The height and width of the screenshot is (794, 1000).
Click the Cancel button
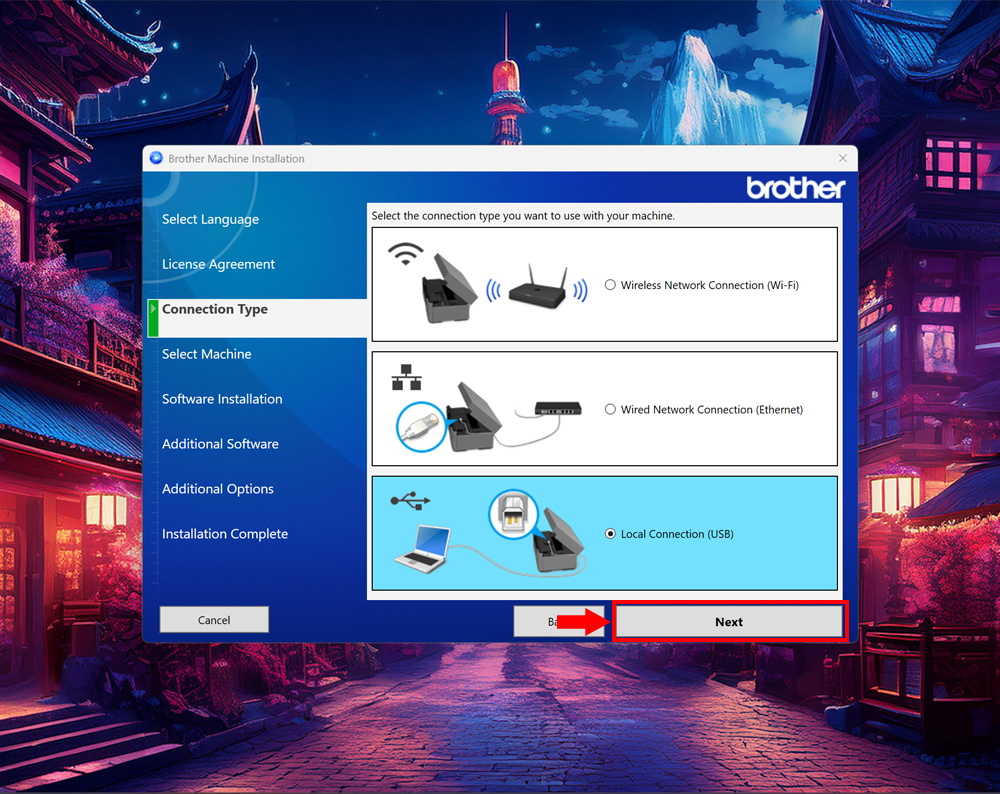pos(214,620)
